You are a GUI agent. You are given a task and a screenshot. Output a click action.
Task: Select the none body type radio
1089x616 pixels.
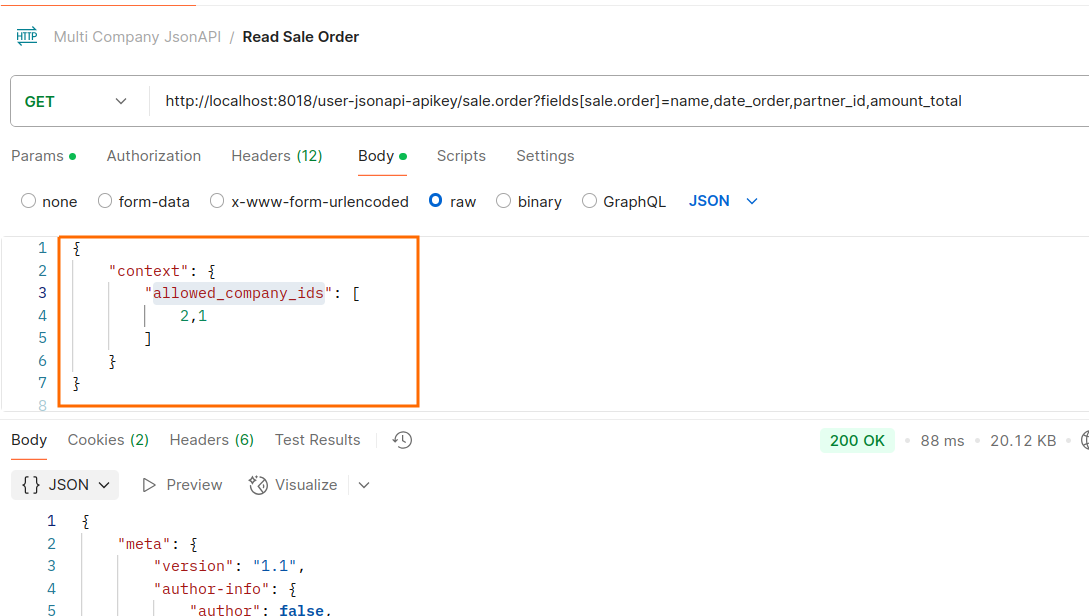point(29,201)
